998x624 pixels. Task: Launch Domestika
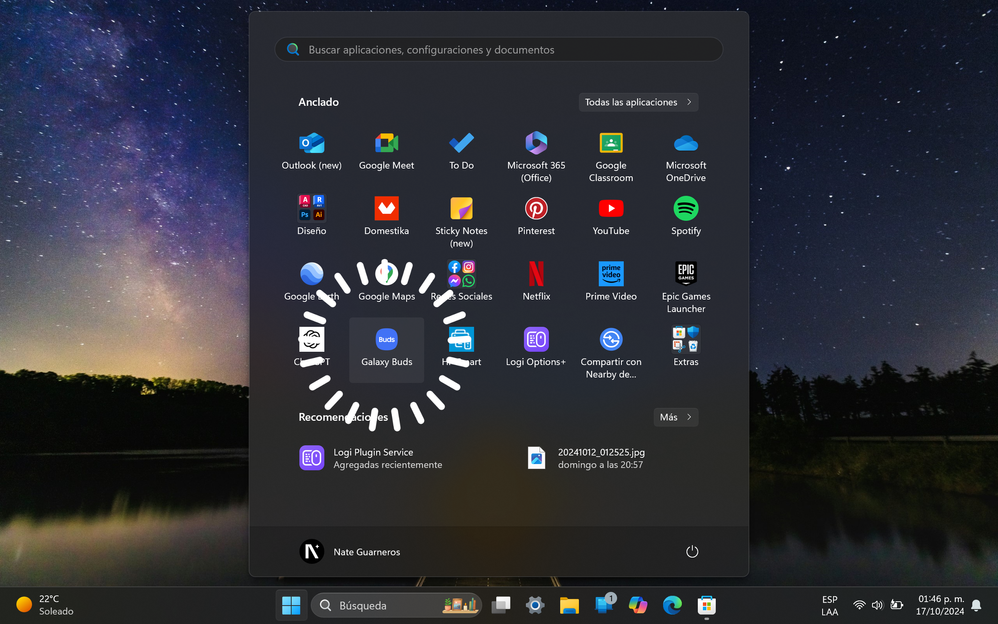click(x=386, y=216)
